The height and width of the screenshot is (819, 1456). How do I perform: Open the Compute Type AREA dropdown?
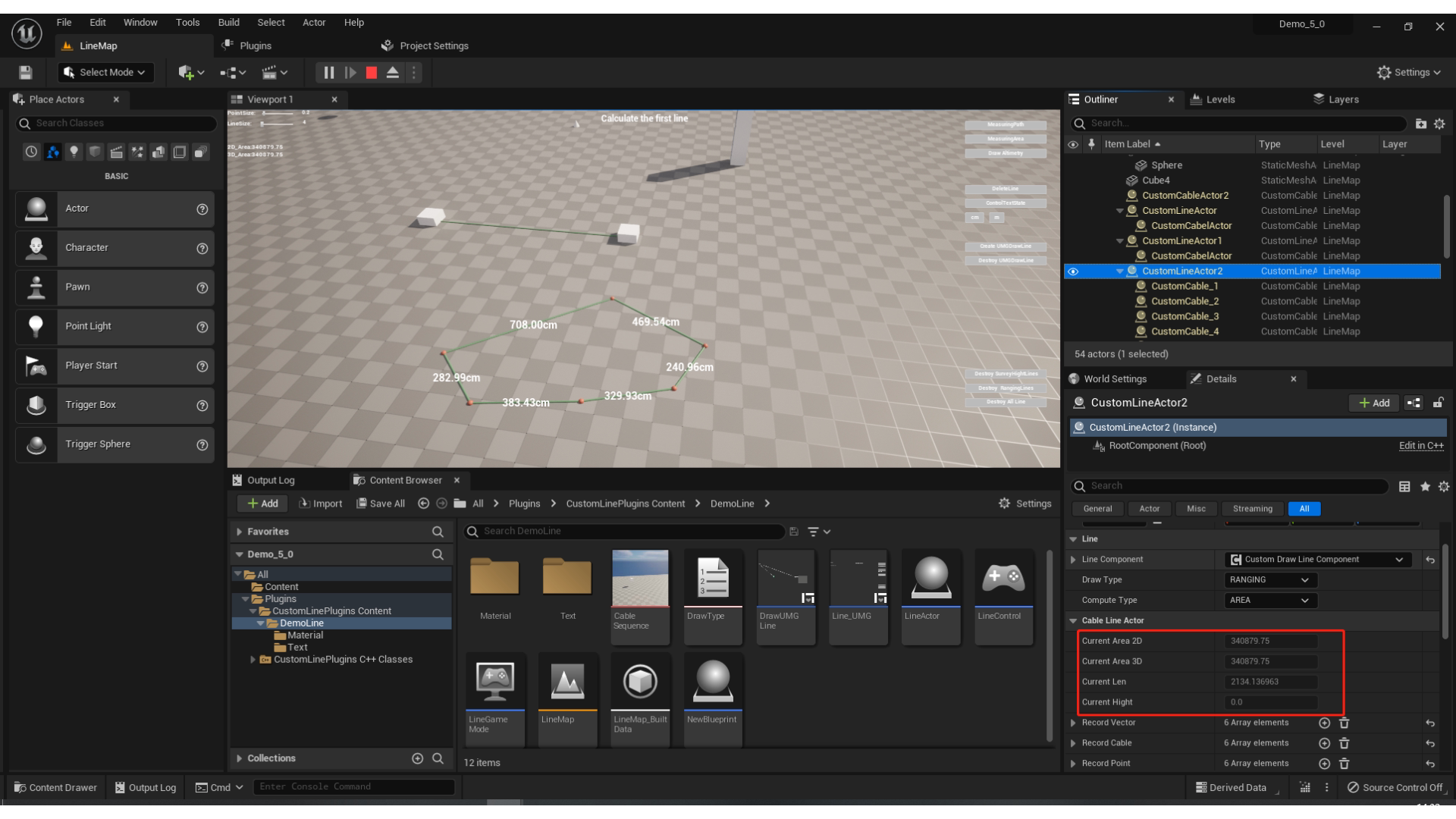(1270, 601)
